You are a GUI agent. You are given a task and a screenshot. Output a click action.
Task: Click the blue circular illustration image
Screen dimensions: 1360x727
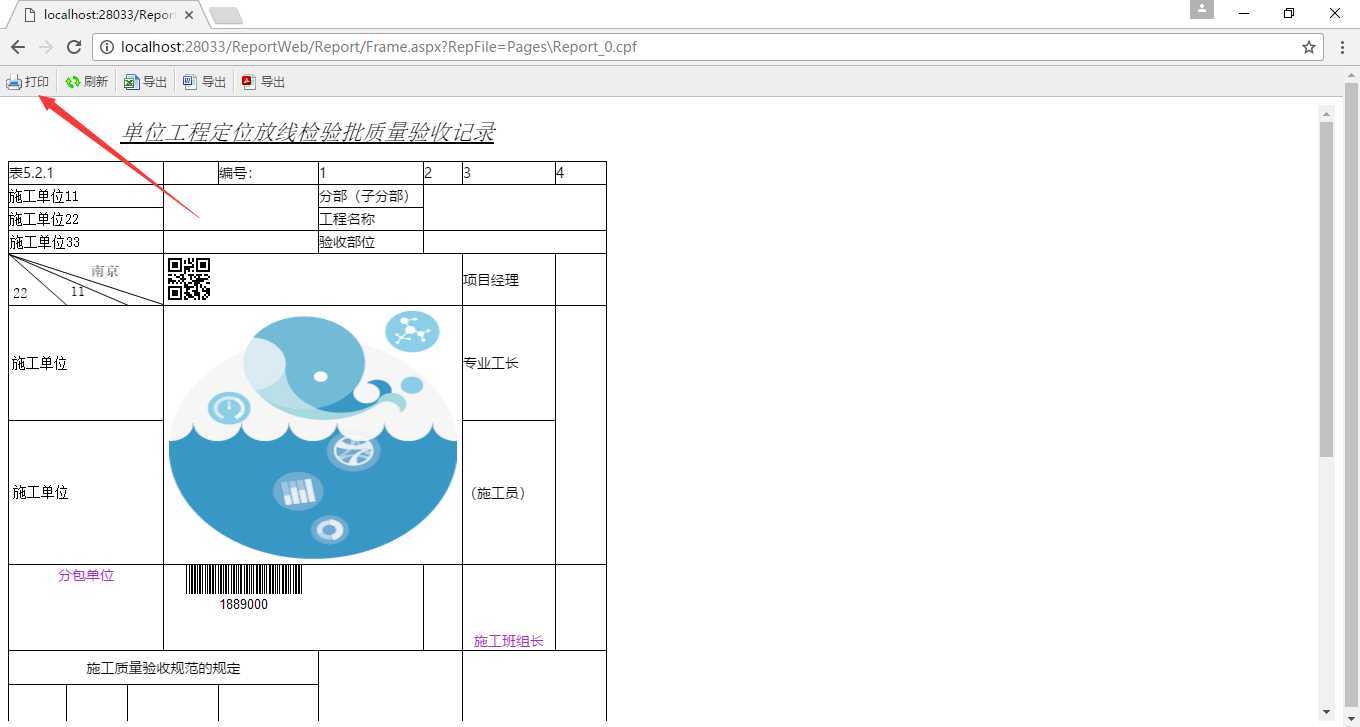tap(313, 434)
